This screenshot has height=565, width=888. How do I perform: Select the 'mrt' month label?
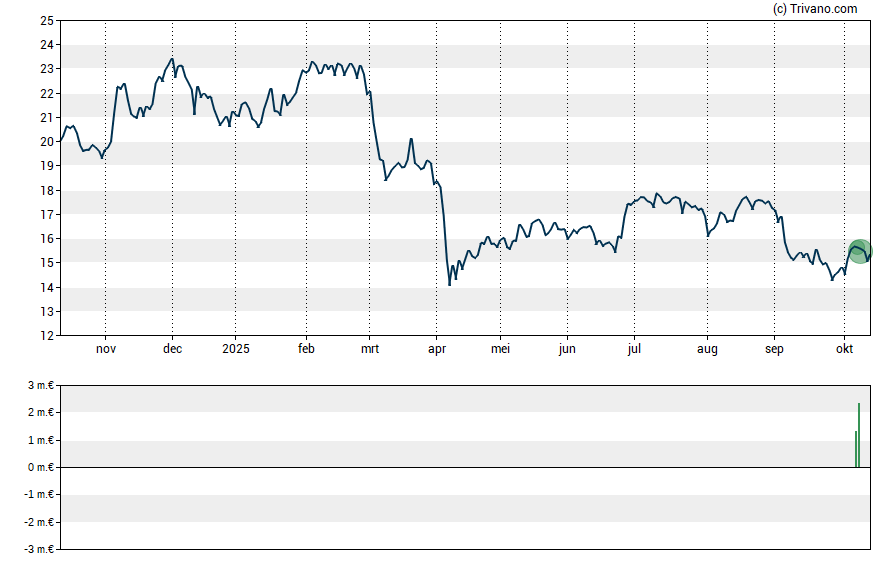[369, 350]
